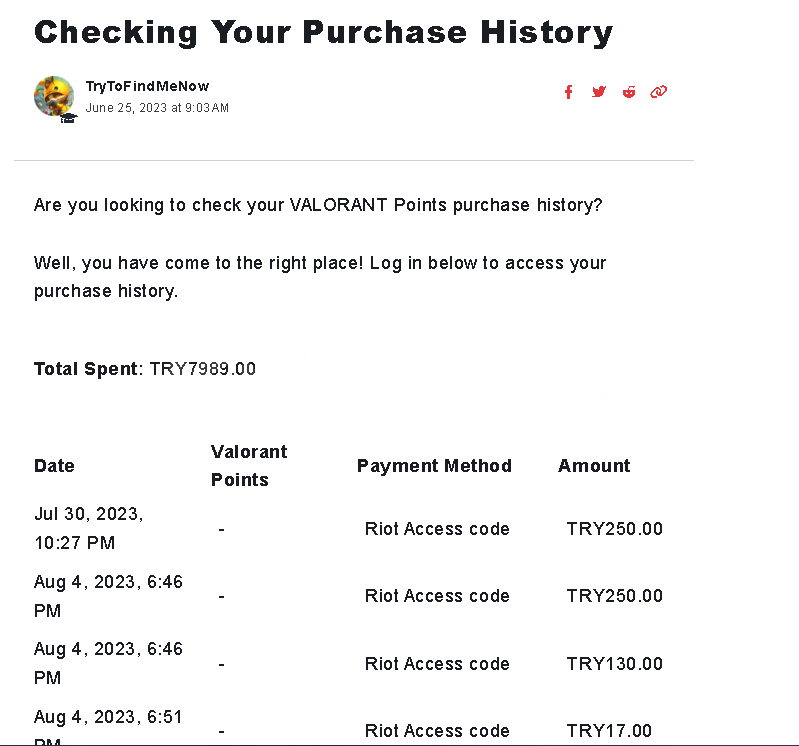Share the article on Twitter
799x746 pixels.
point(599,92)
